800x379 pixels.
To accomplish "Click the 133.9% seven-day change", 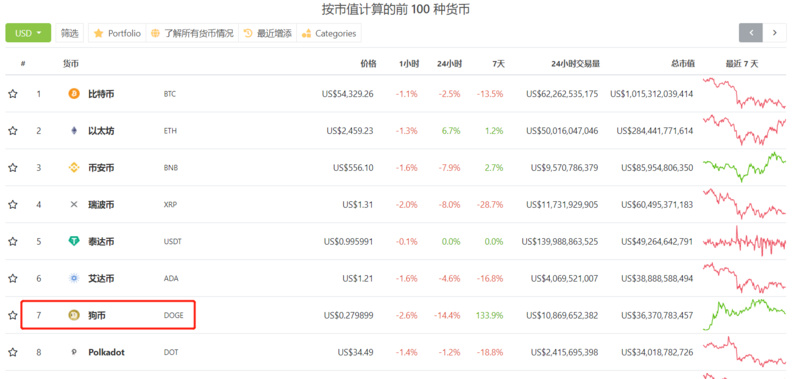I will [489, 315].
